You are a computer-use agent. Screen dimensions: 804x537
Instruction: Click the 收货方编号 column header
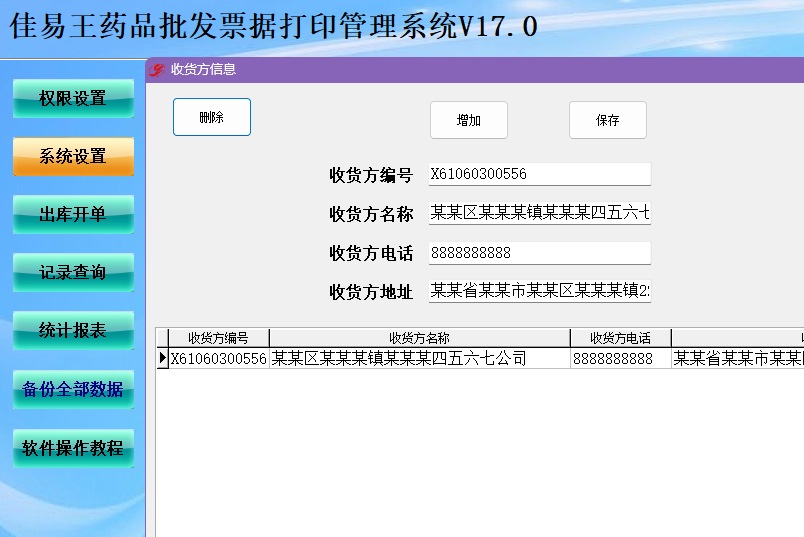tap(218, 338)
